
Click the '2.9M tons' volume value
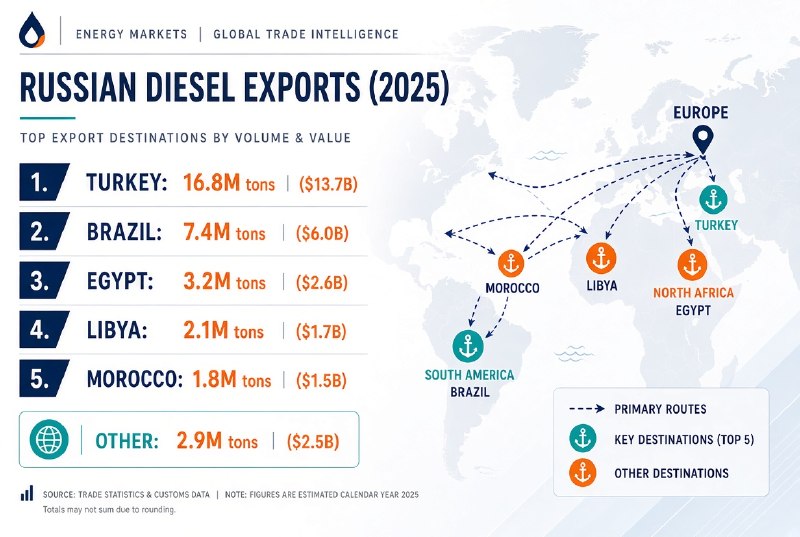pyautogui.click(x=217, y=440)
